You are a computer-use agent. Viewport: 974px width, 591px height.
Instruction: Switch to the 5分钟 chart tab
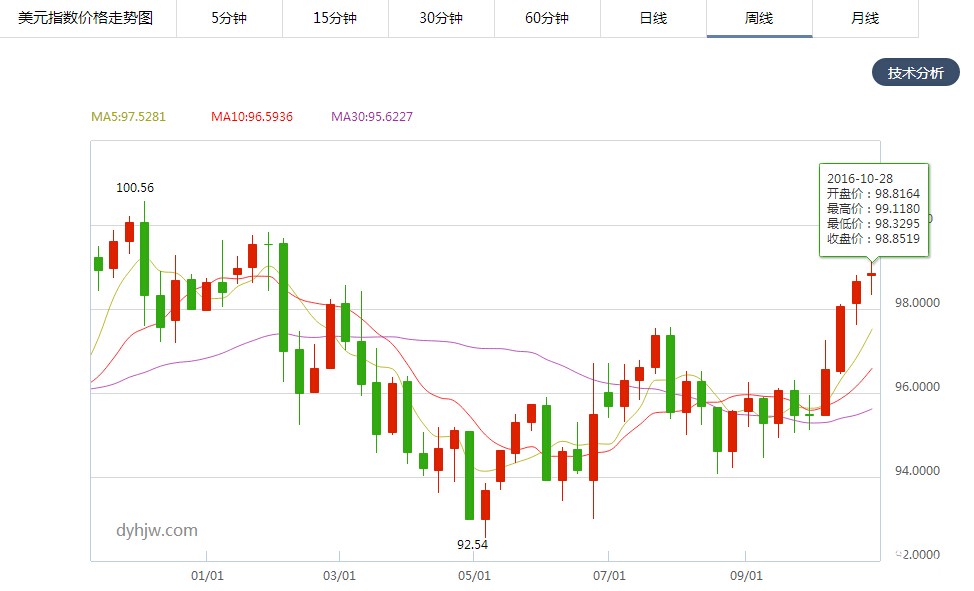point(229,18)
